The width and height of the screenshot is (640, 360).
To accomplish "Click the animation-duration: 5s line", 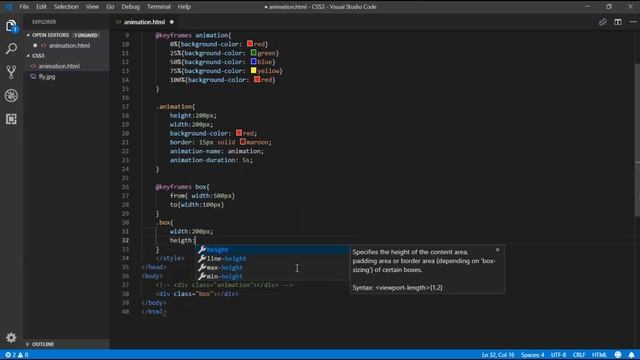I will coord(211,160).
